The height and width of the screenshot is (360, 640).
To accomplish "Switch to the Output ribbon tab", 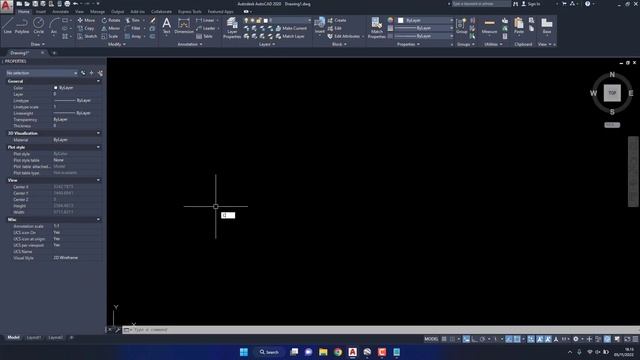I will [118, 11].
